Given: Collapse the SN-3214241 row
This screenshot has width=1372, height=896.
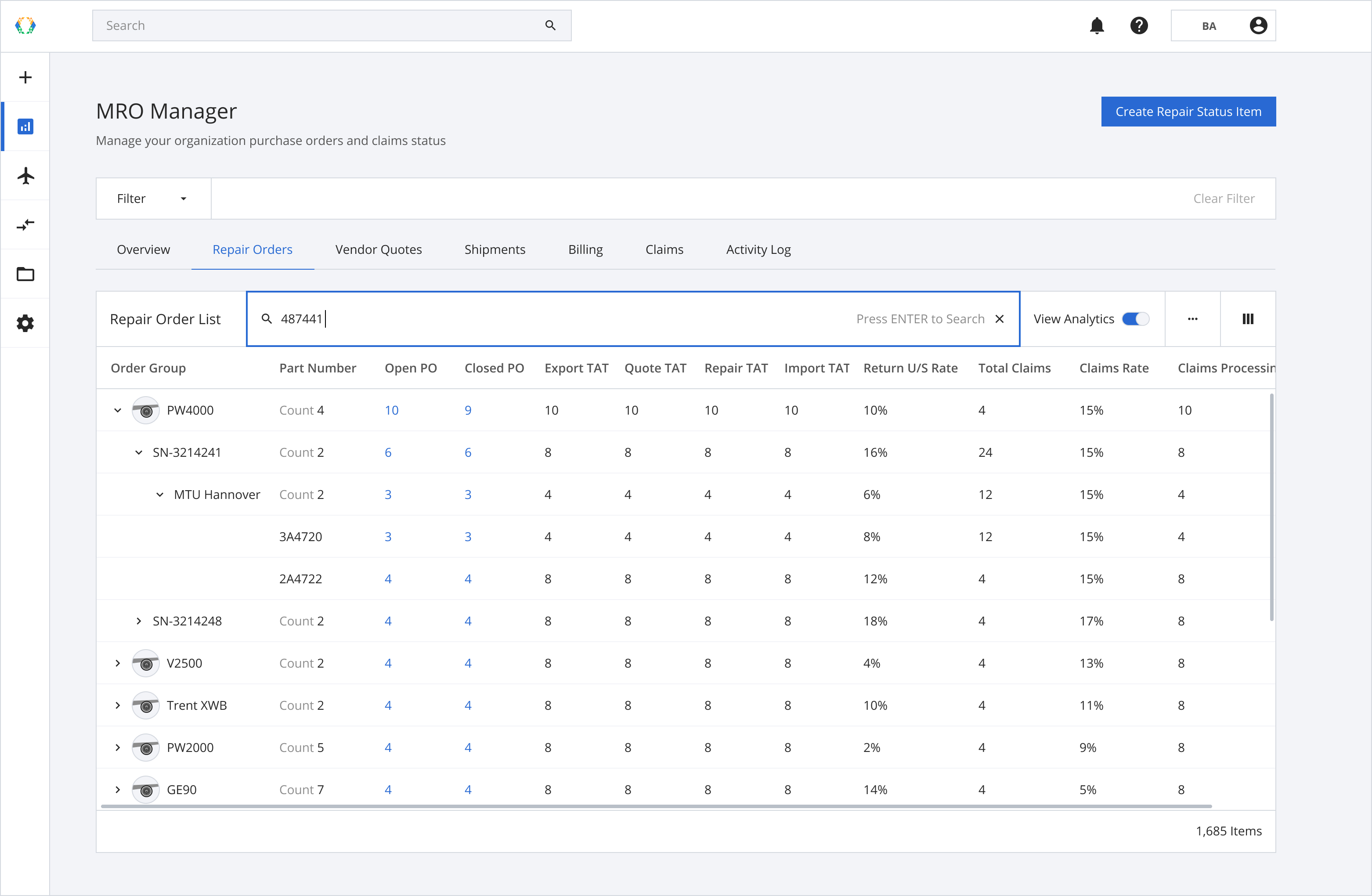Looking at the screenshot, I should (138, 452).
